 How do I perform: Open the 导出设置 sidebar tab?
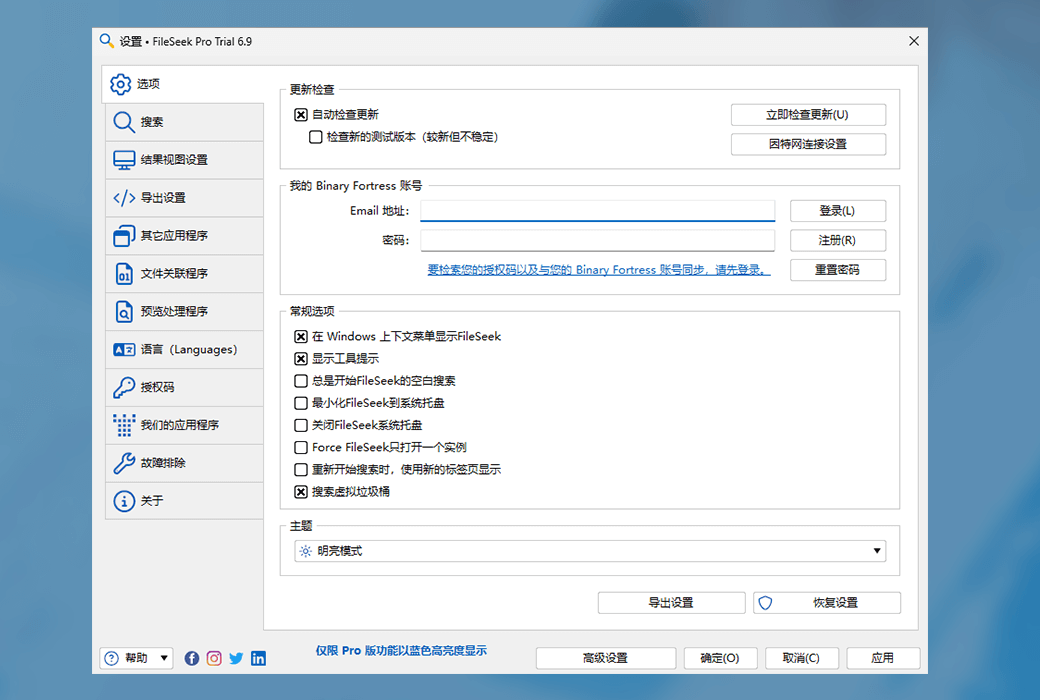click(184, 198)
